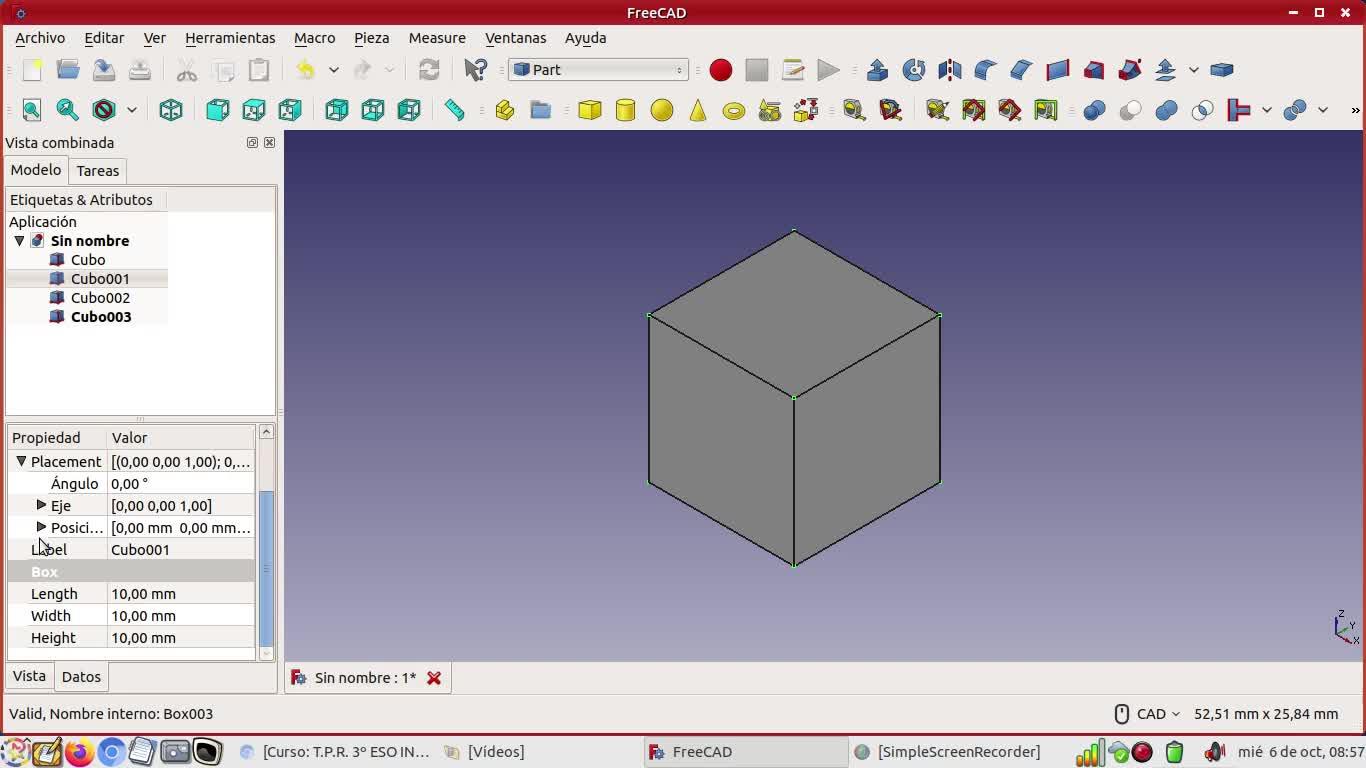Switch to the Tareas tab
The height and width of the screenshot is (768, 1366).
pos(97,171)
